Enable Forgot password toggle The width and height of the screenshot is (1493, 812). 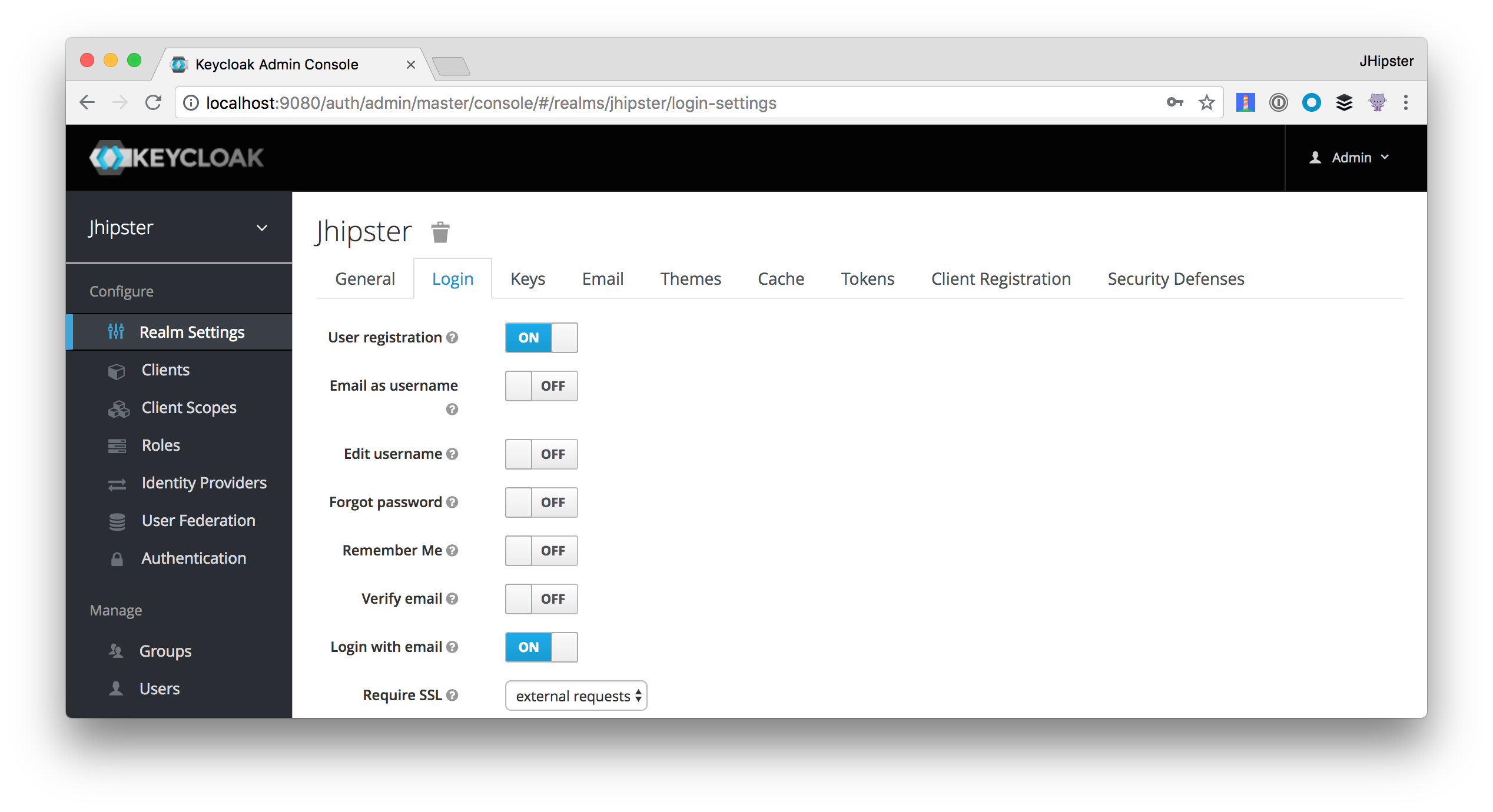click(541, 502)
